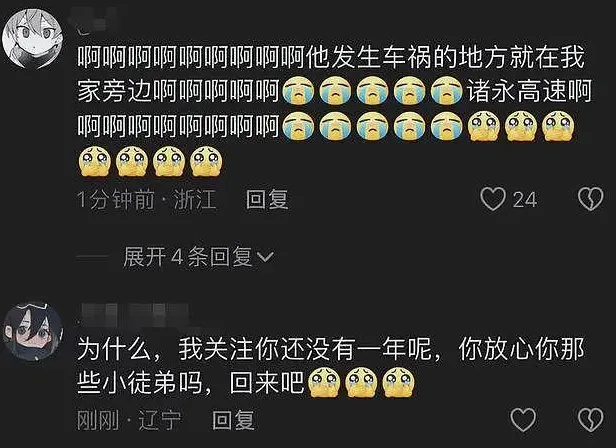Click the chevron next to 展开4条回复
Viewport: 616px width, 448px height.
[265, 257]
